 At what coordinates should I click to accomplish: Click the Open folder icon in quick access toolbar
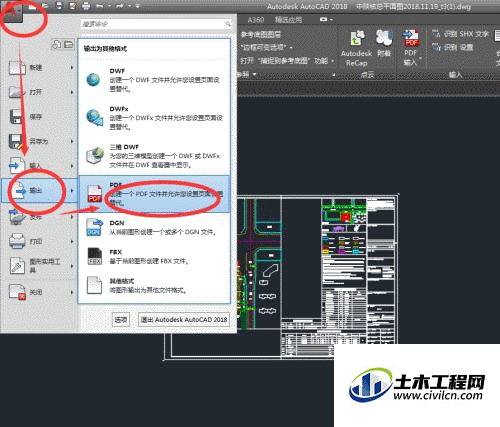coord(44,6)
